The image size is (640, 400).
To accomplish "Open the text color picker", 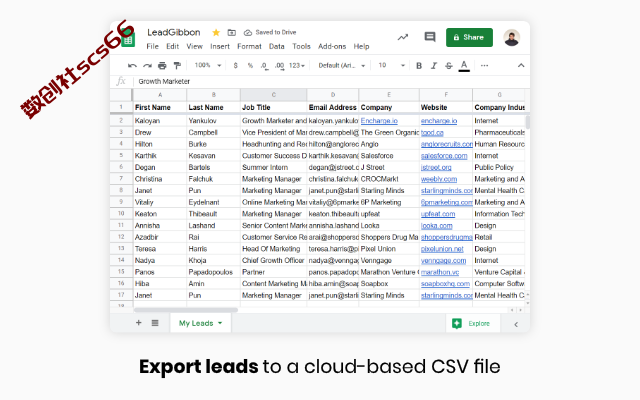I will 464,66.
